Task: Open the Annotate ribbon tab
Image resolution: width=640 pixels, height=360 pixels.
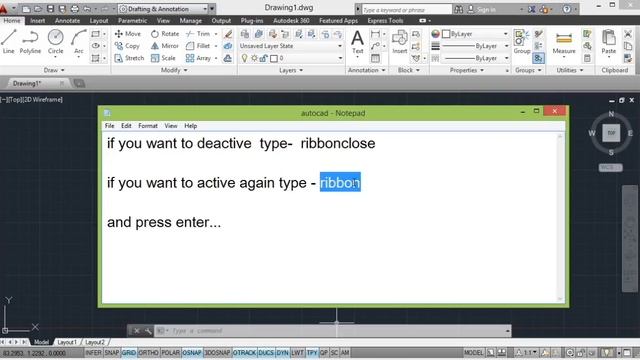Action: click(x=67, y=20)
